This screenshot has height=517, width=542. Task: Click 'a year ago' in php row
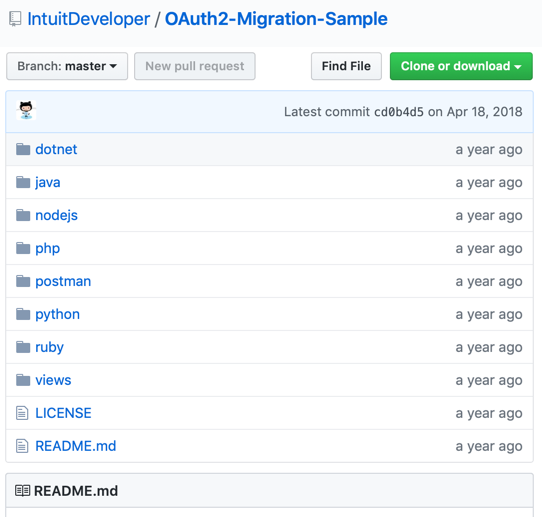coord(489,249)
